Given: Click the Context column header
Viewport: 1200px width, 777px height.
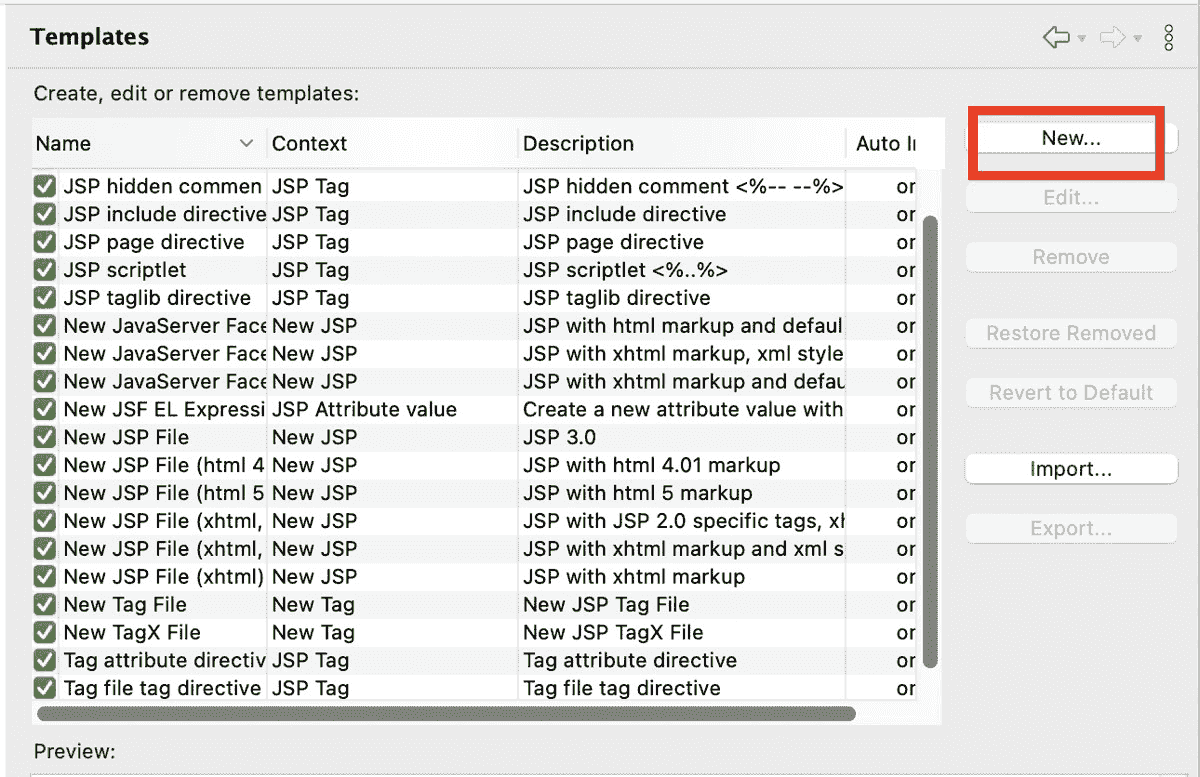Looking at the screenshot, I should pos(392,144).
